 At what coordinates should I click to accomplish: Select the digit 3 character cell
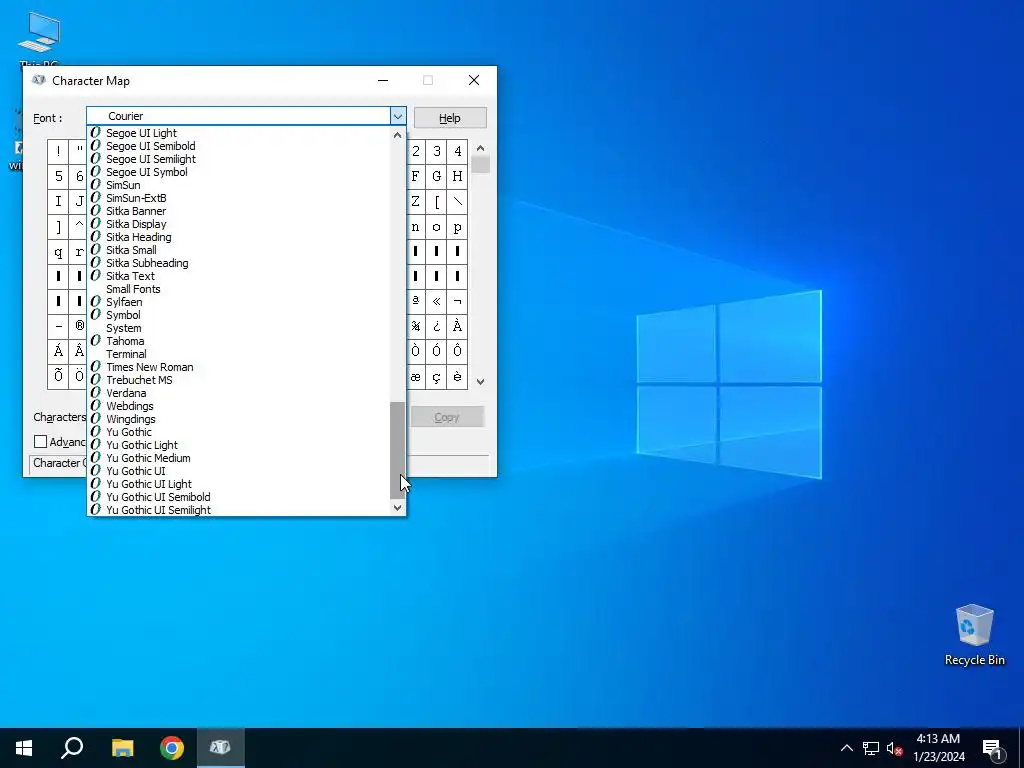pyautogui.click(x=436, y=152)
